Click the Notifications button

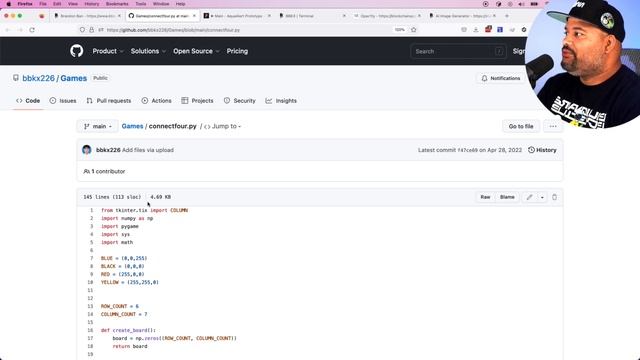[x=500, y=78]
